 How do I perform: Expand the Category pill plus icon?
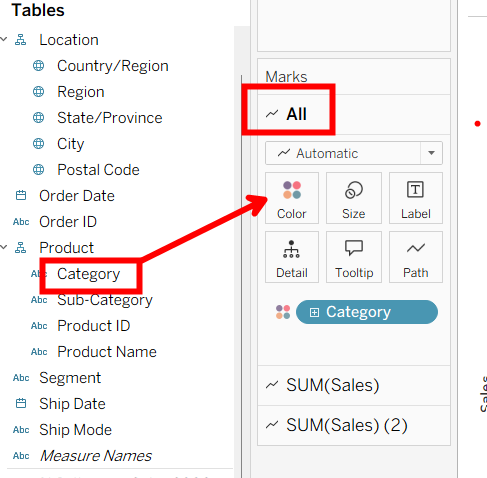click(314, 312)
